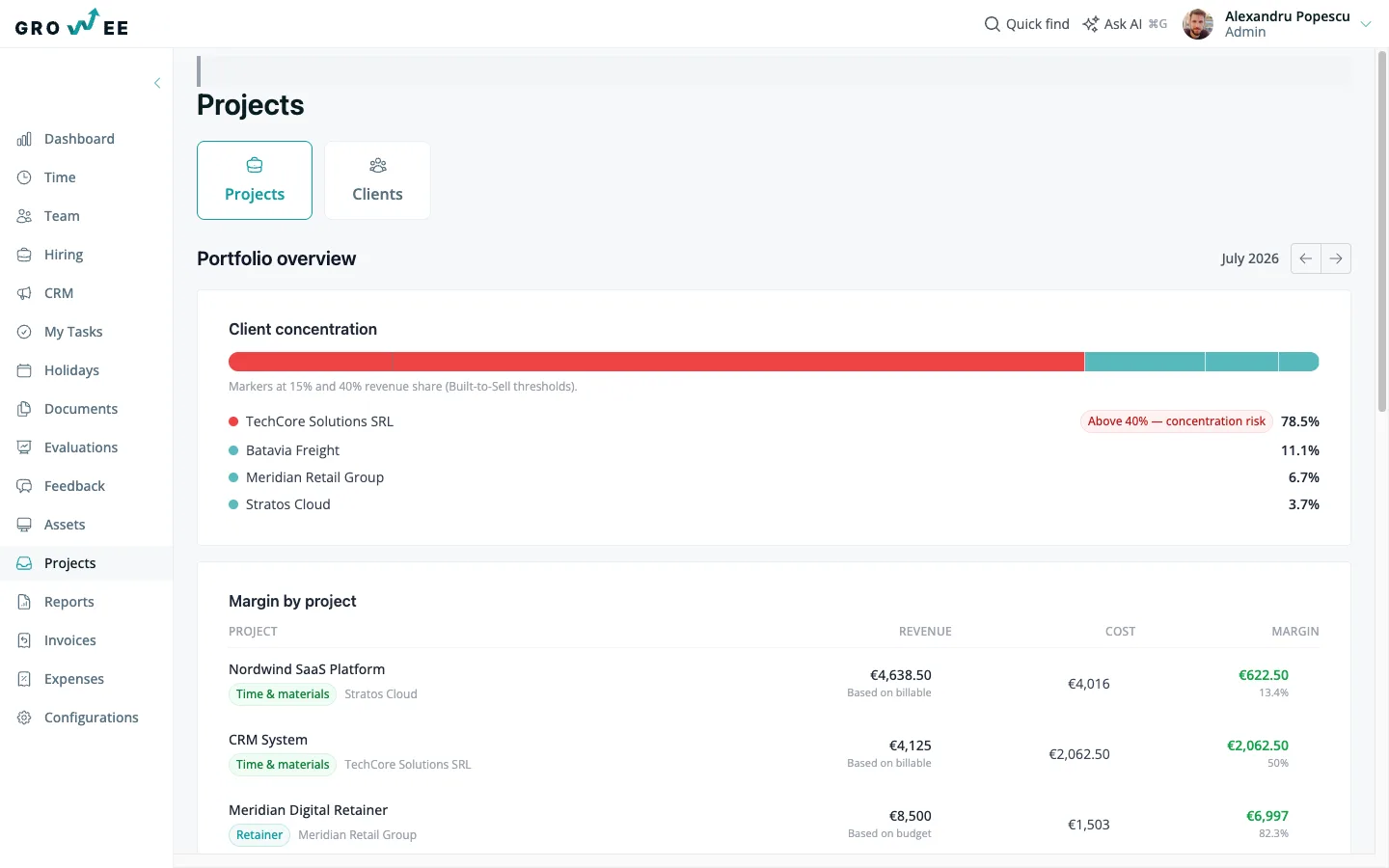Click the 'July 2026' month label
The image size is (1389, 868).
[1250, 258]
